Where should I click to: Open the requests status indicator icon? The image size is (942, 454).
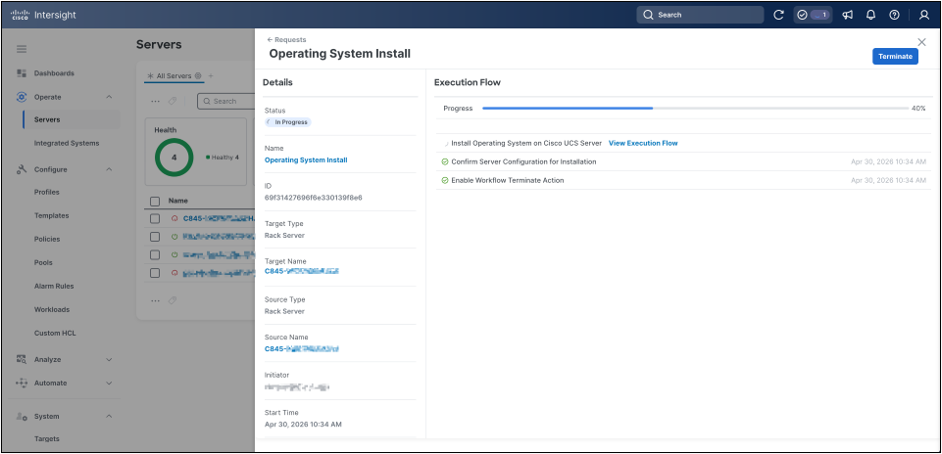[x=813, y=15]
